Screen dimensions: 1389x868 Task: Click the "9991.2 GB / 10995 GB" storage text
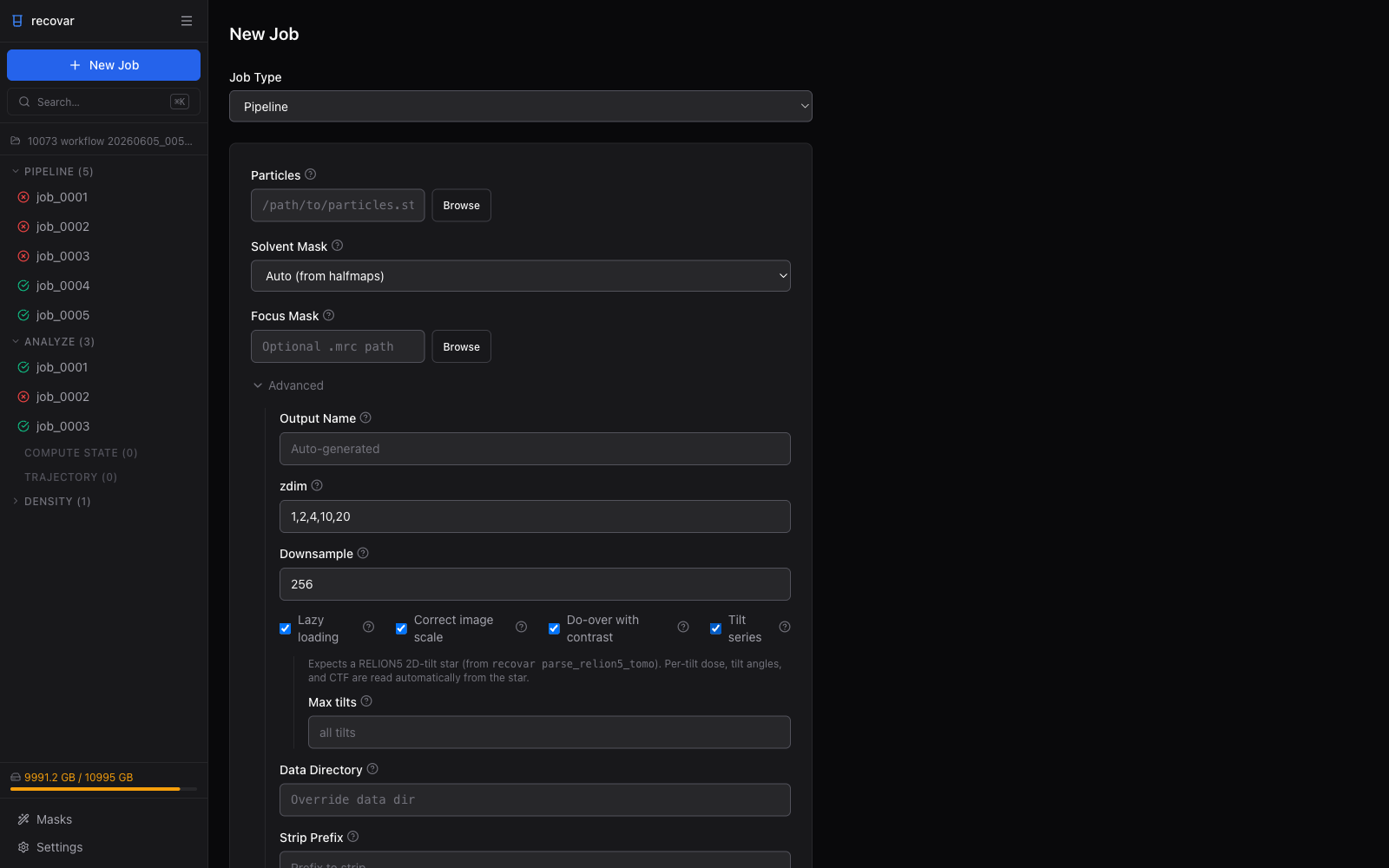79,777
